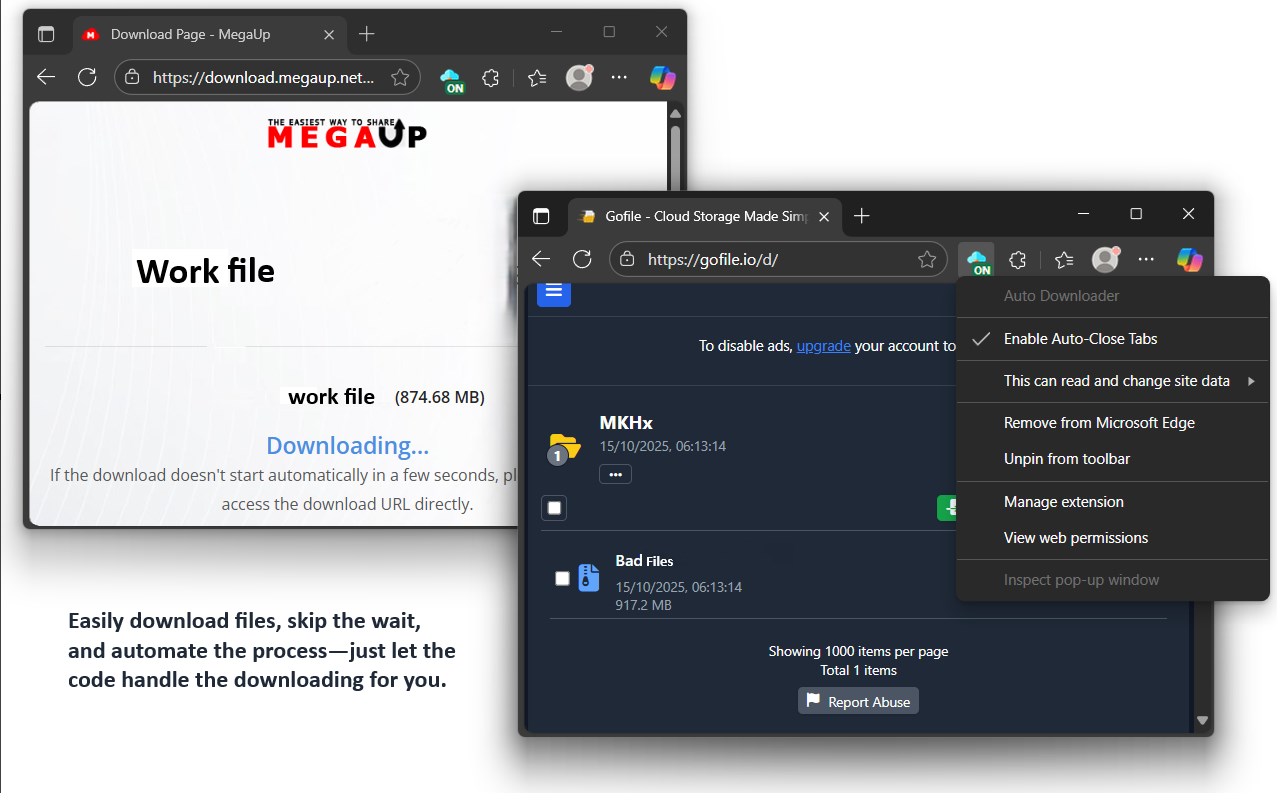
Task: Close the Gofile - Cloud Storage tab
Action: 825,216
